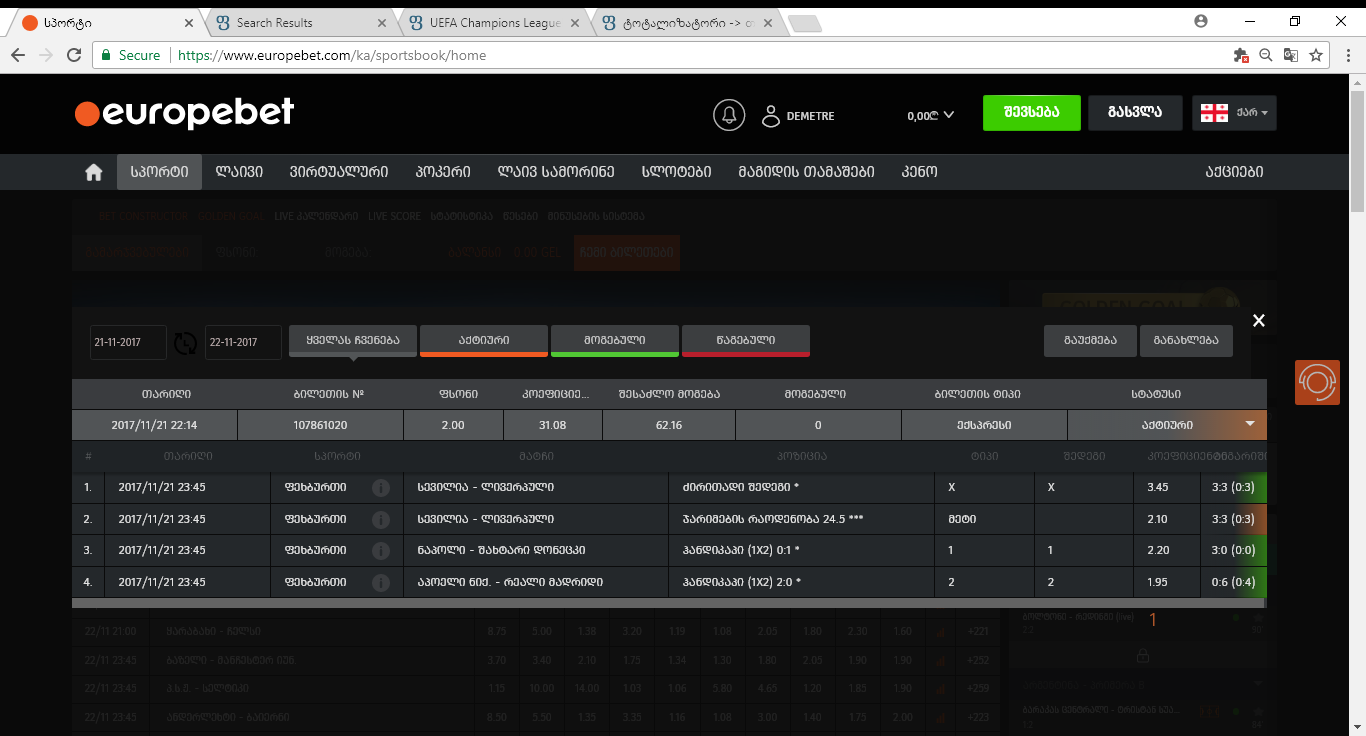Click the refresh arrows between the dates
This screenshot has height=736, width=1366.
pyautogui.click(x=185, y=343)
